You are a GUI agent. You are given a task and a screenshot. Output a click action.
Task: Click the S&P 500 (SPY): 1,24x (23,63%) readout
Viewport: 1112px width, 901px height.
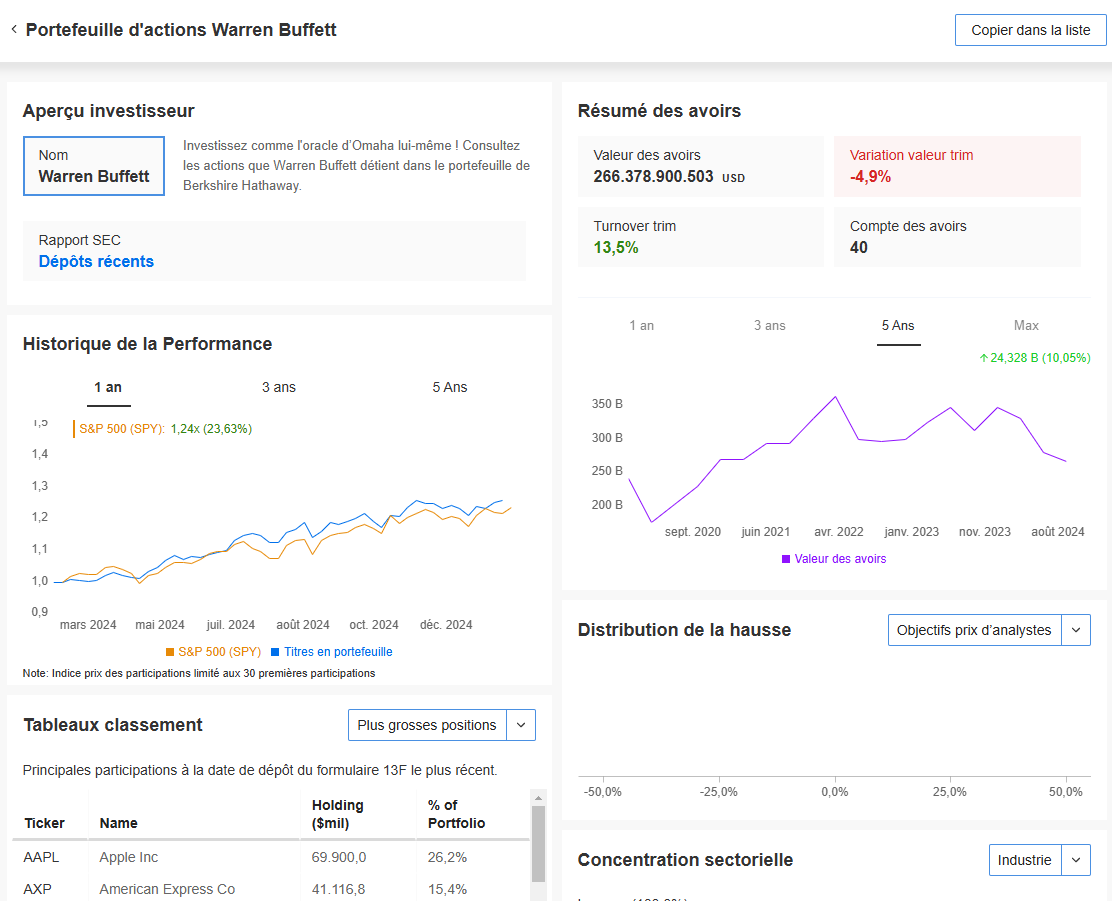[x=165, y=429]
